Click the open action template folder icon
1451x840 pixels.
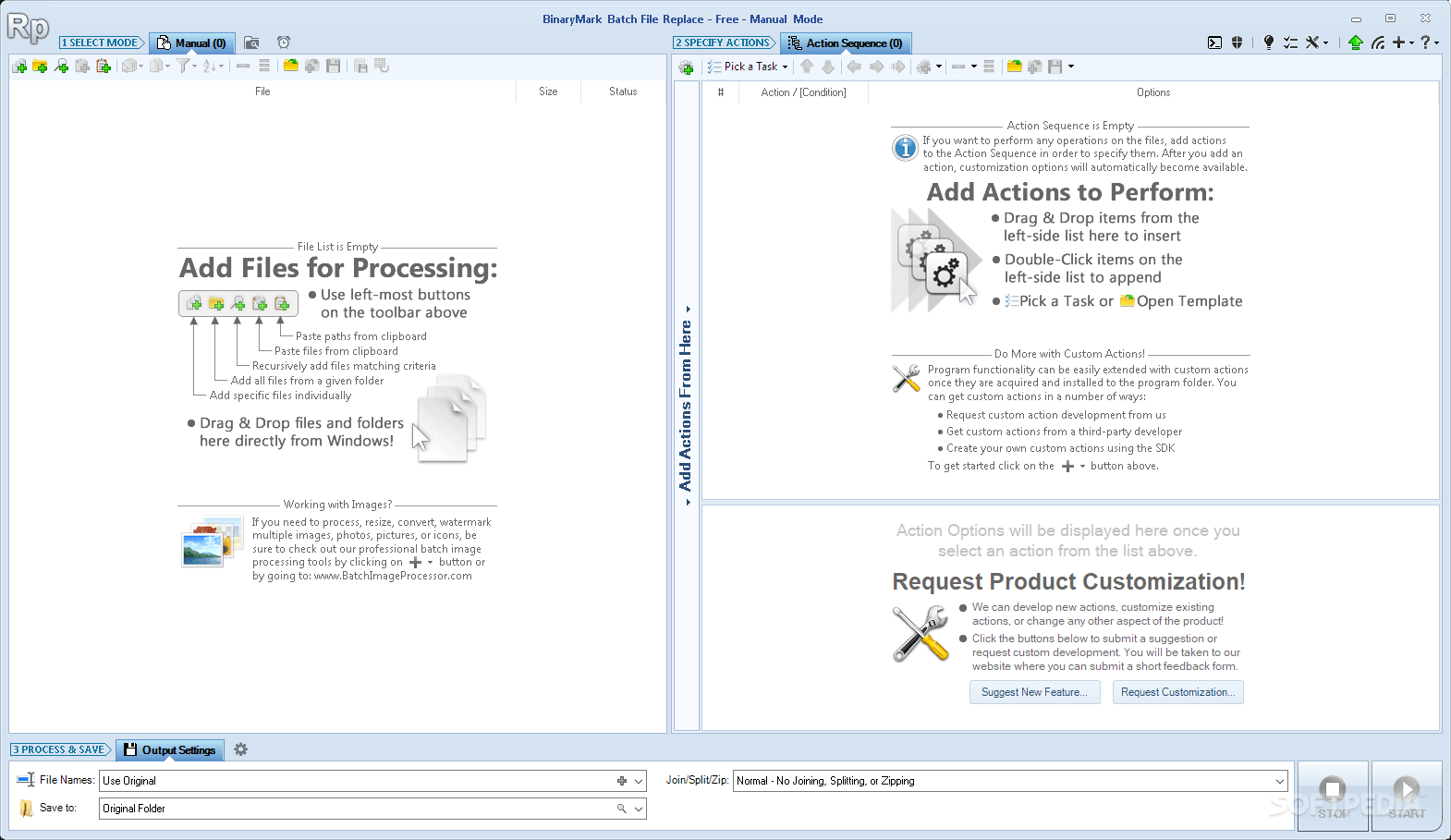point(1014,67)
